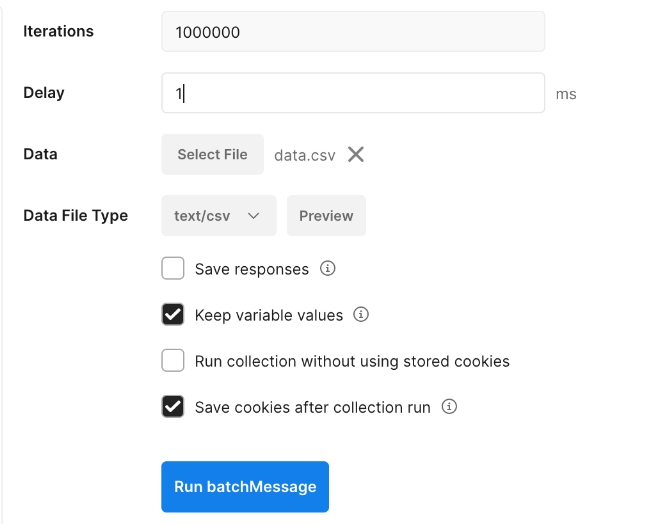Focus the Iterations input field

coord(353,32)
